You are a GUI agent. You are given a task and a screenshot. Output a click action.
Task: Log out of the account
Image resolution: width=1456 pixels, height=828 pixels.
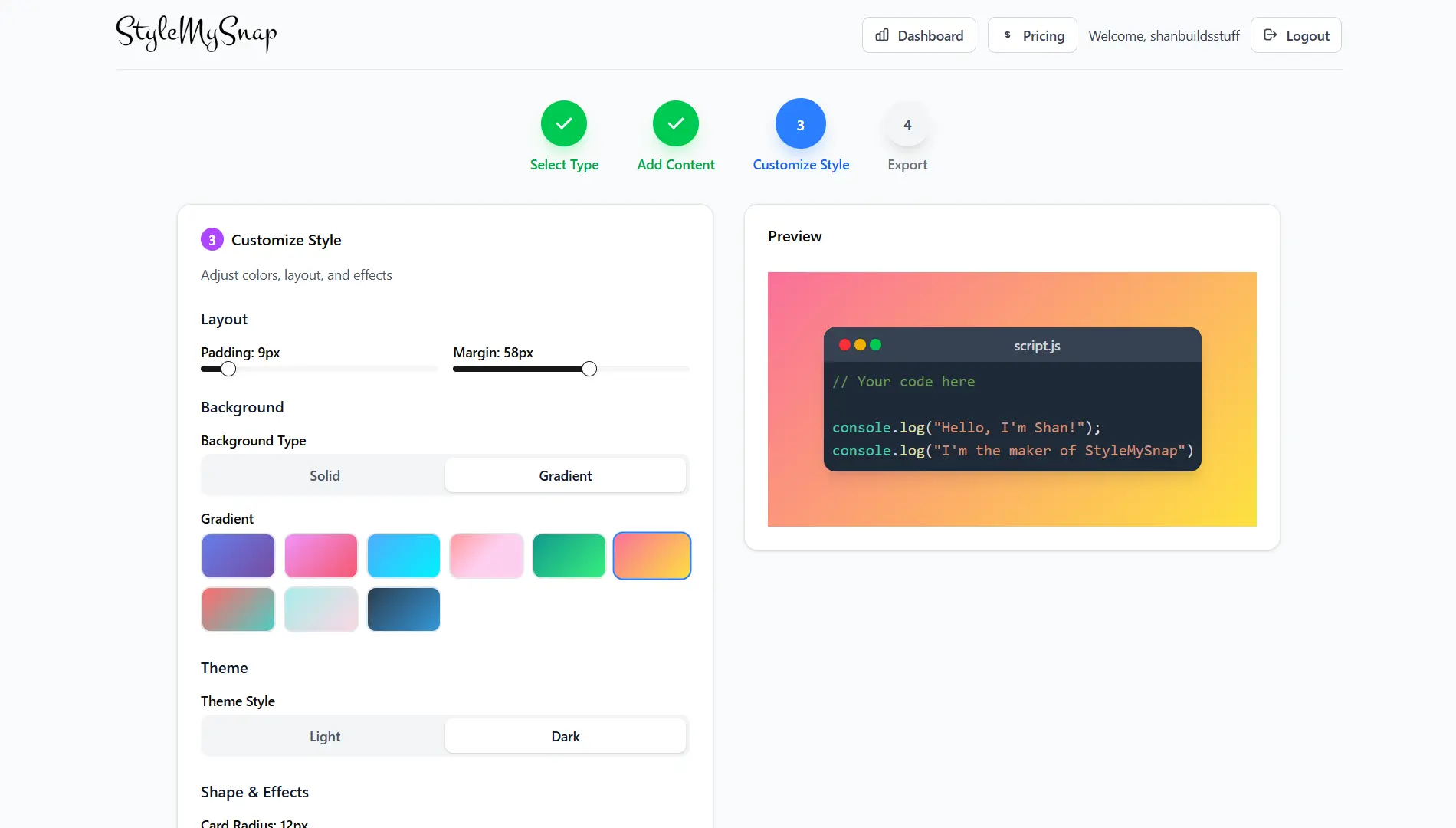point(1296,35)
